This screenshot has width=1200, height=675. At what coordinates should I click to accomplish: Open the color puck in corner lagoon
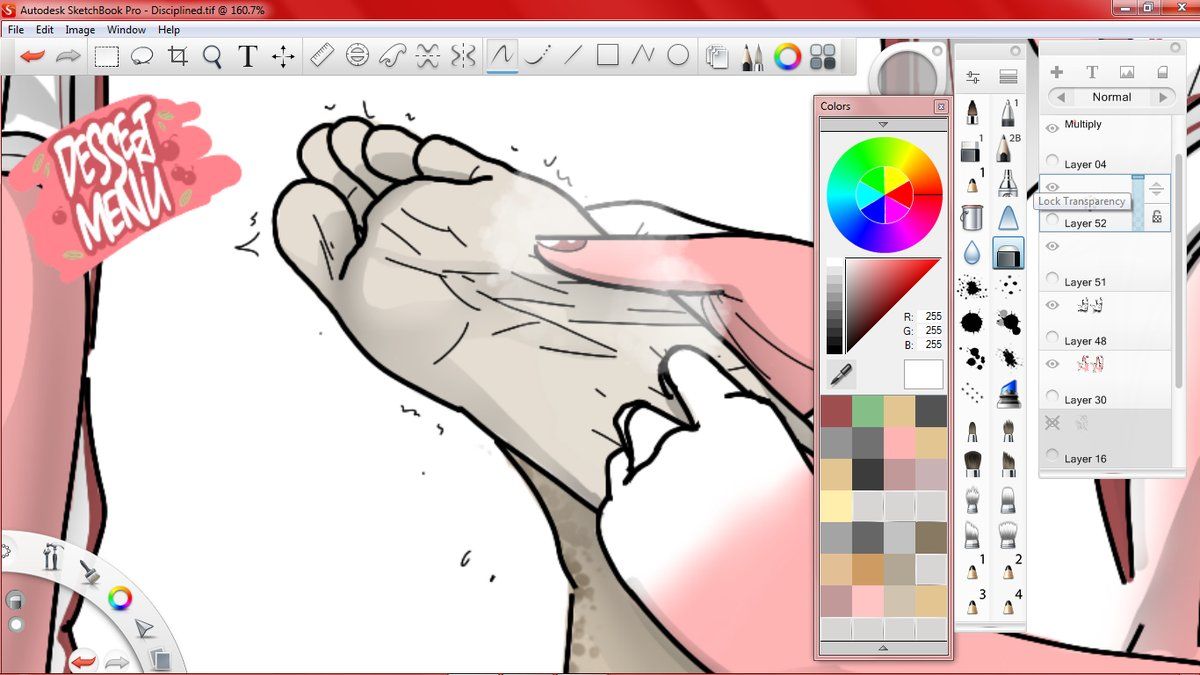[x=120, y=599]
